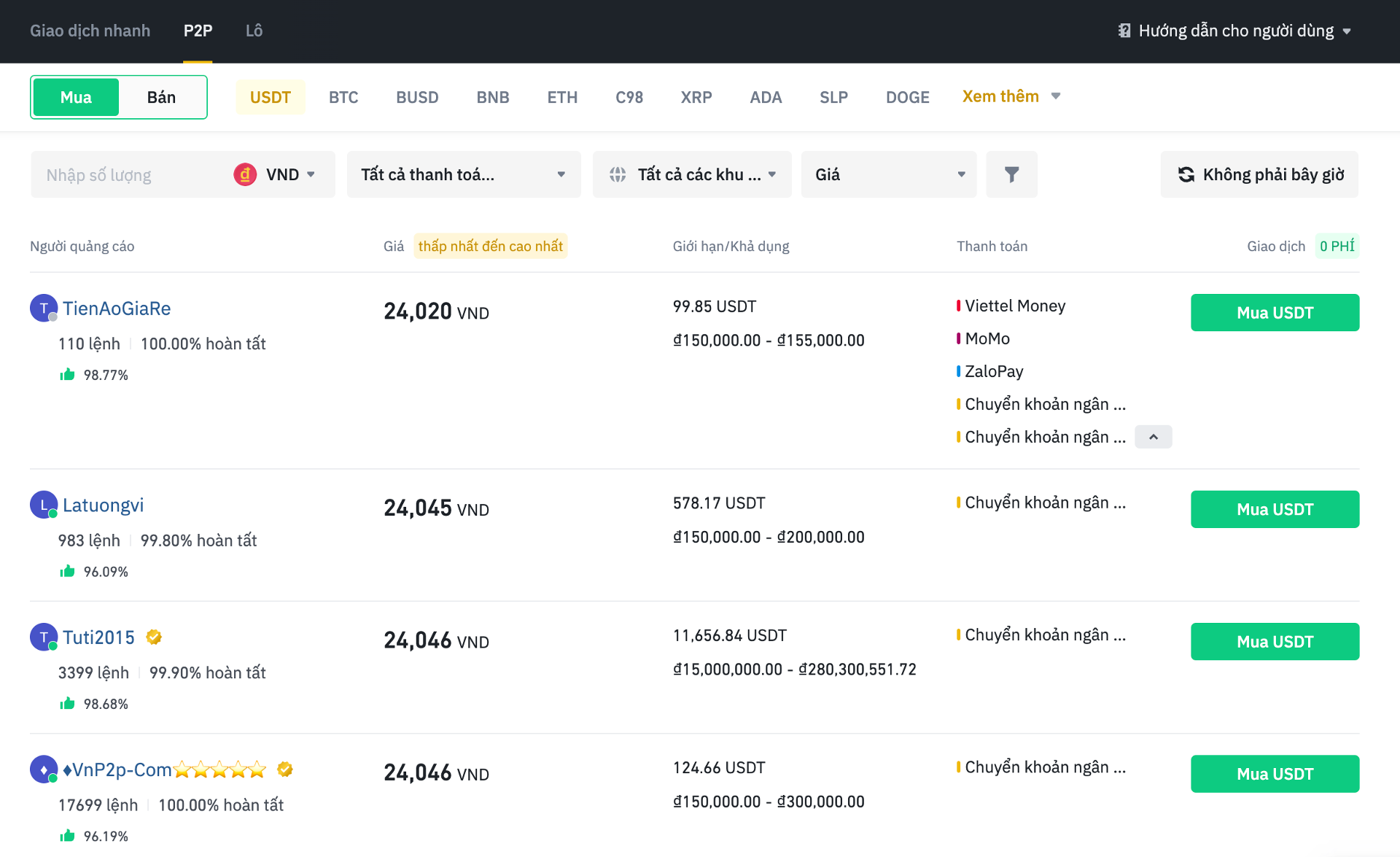
Task: Click the 0 PHÍ fee badge
Action: [x=1337, y=246]
